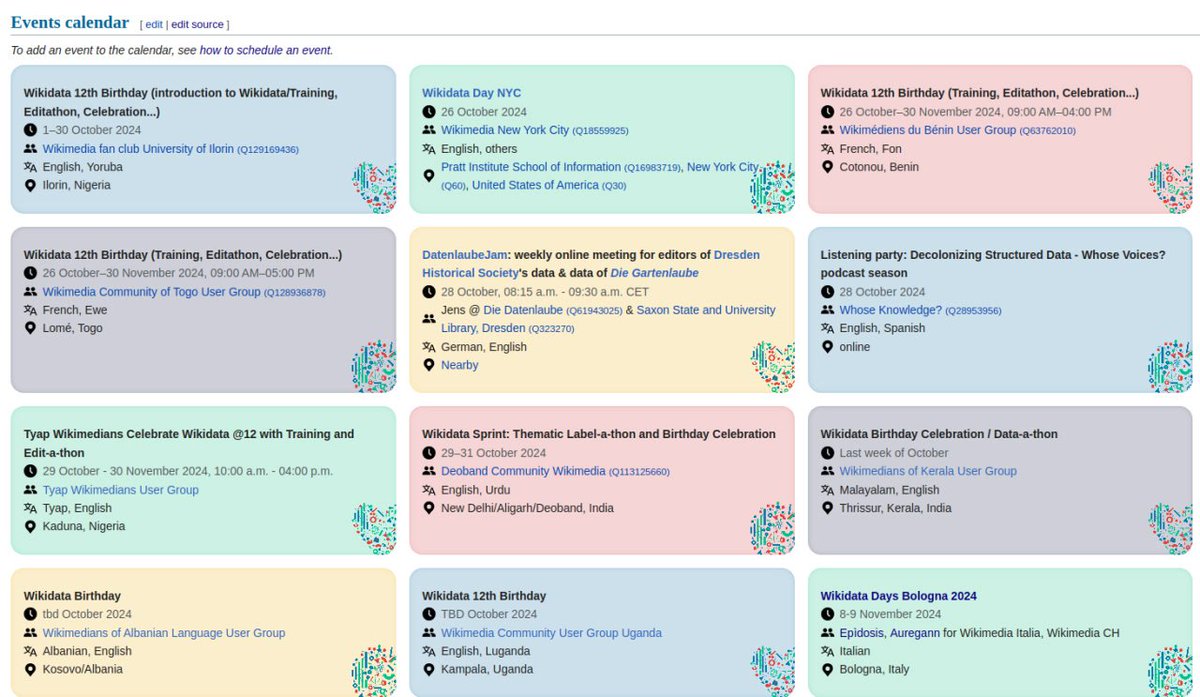Image resolution: width=1200 pixels, height=697 pixels.
Task: Open Wikimedia Community User Group Uganda link
Action: pyautogui.click(x=551, y=633)
